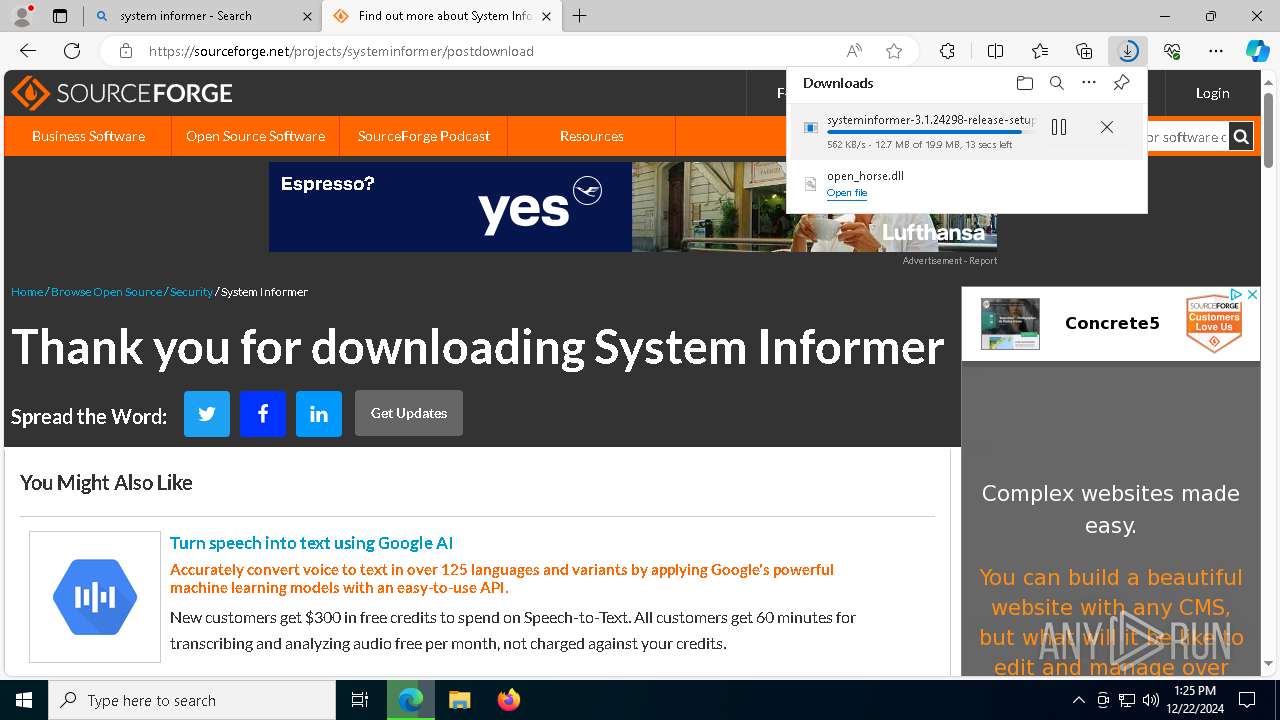Launch Copilot sidebar icon

point(1257,51)
